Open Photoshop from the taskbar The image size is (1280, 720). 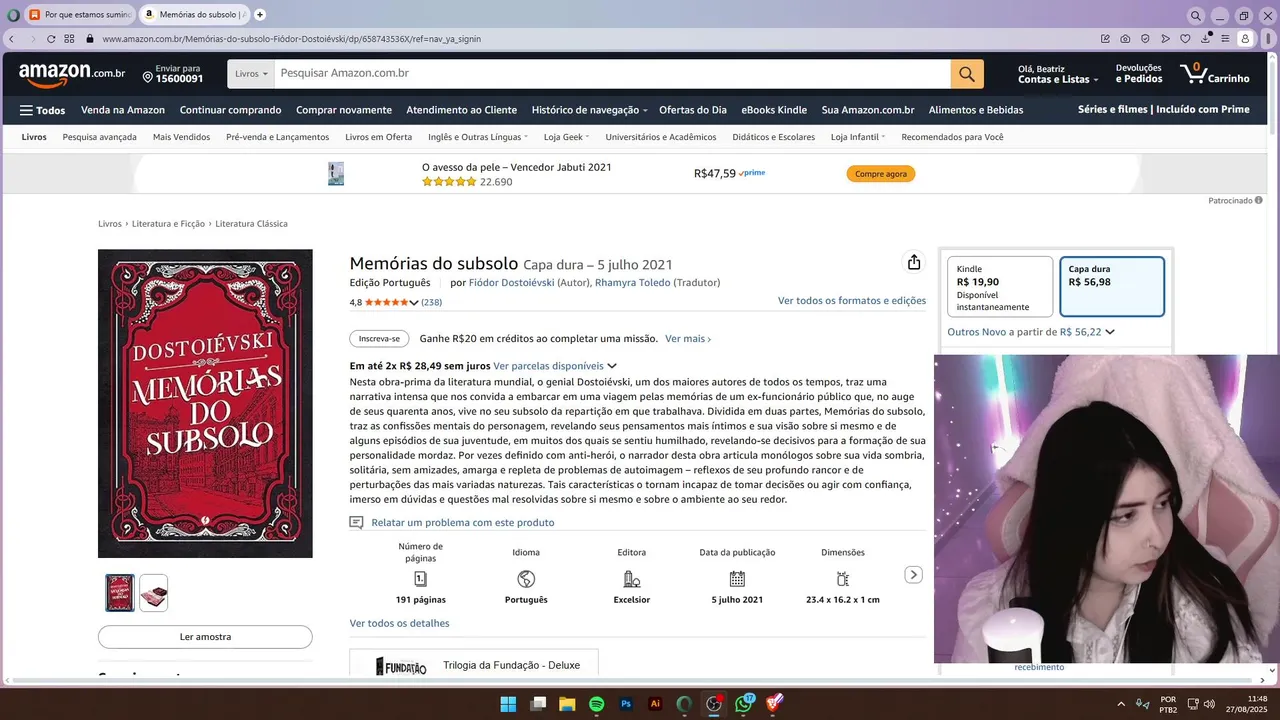(x=626, y=704)
